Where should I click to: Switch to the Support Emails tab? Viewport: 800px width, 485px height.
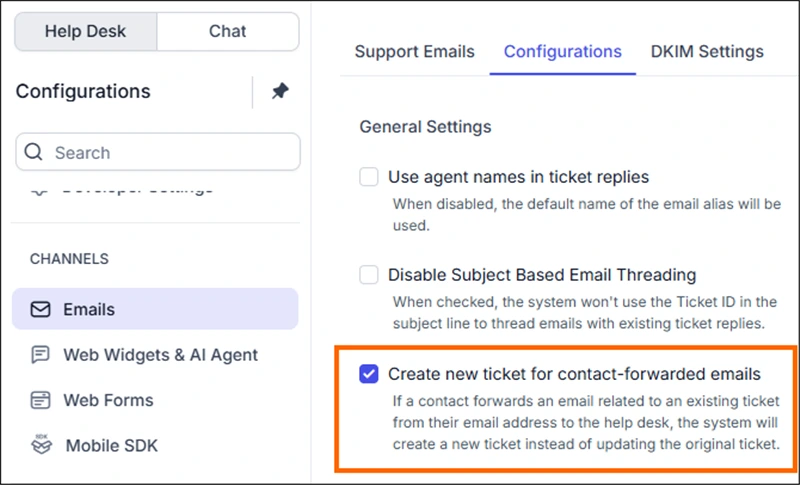(414, 52)
